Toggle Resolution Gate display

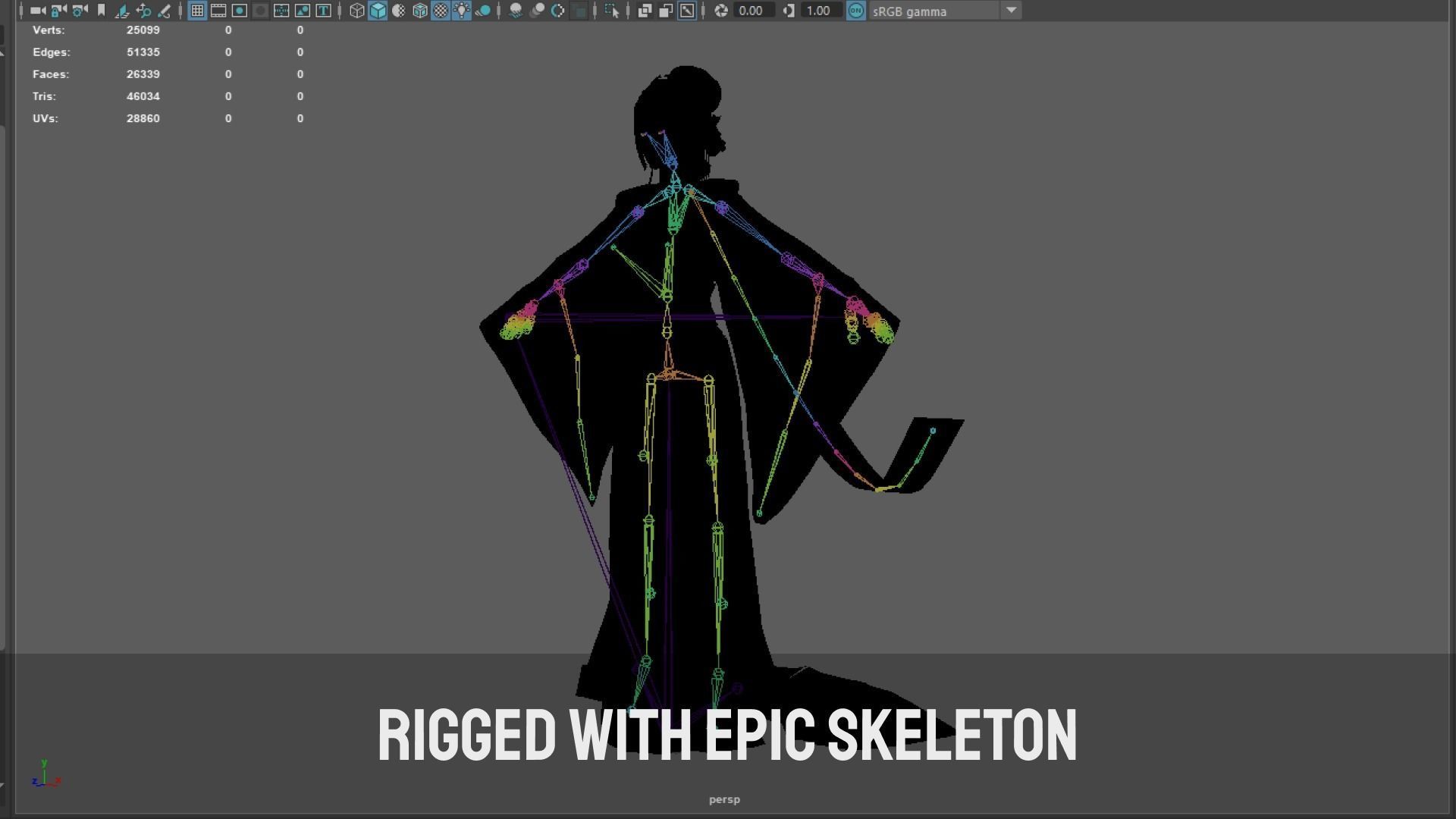[x=239, y=11]
